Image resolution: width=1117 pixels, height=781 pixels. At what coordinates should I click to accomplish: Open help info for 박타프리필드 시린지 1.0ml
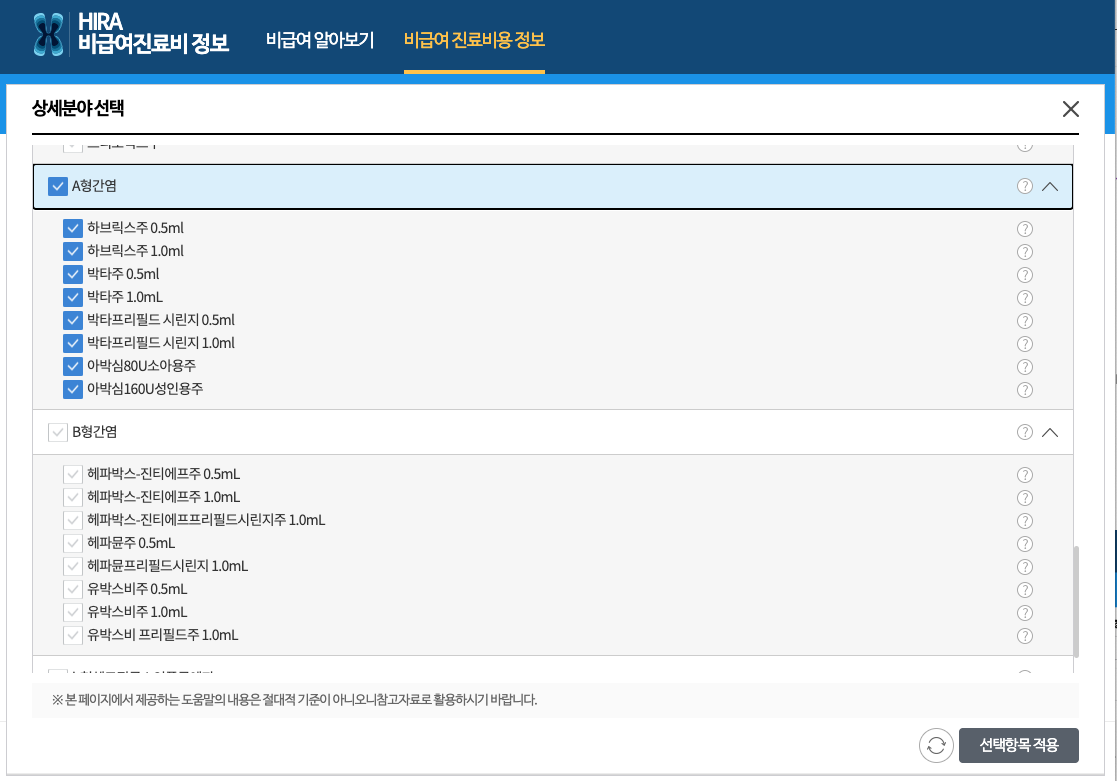(x=1024, y=343)
